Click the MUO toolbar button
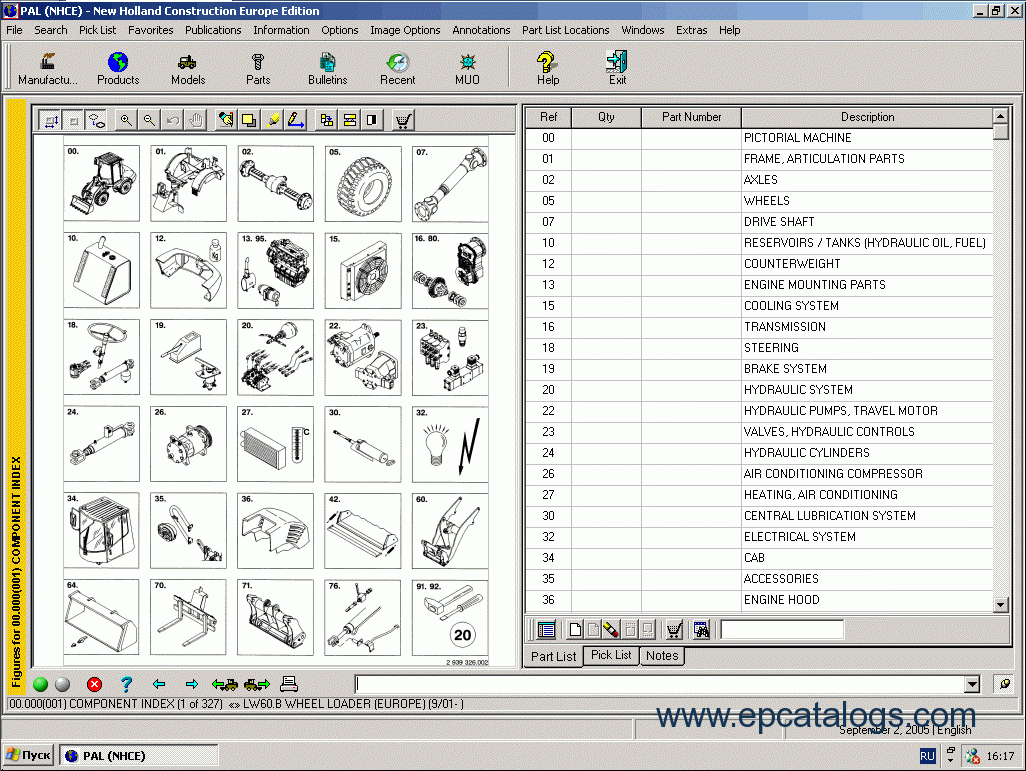The image size is (1026, 771). click(467, 69)
